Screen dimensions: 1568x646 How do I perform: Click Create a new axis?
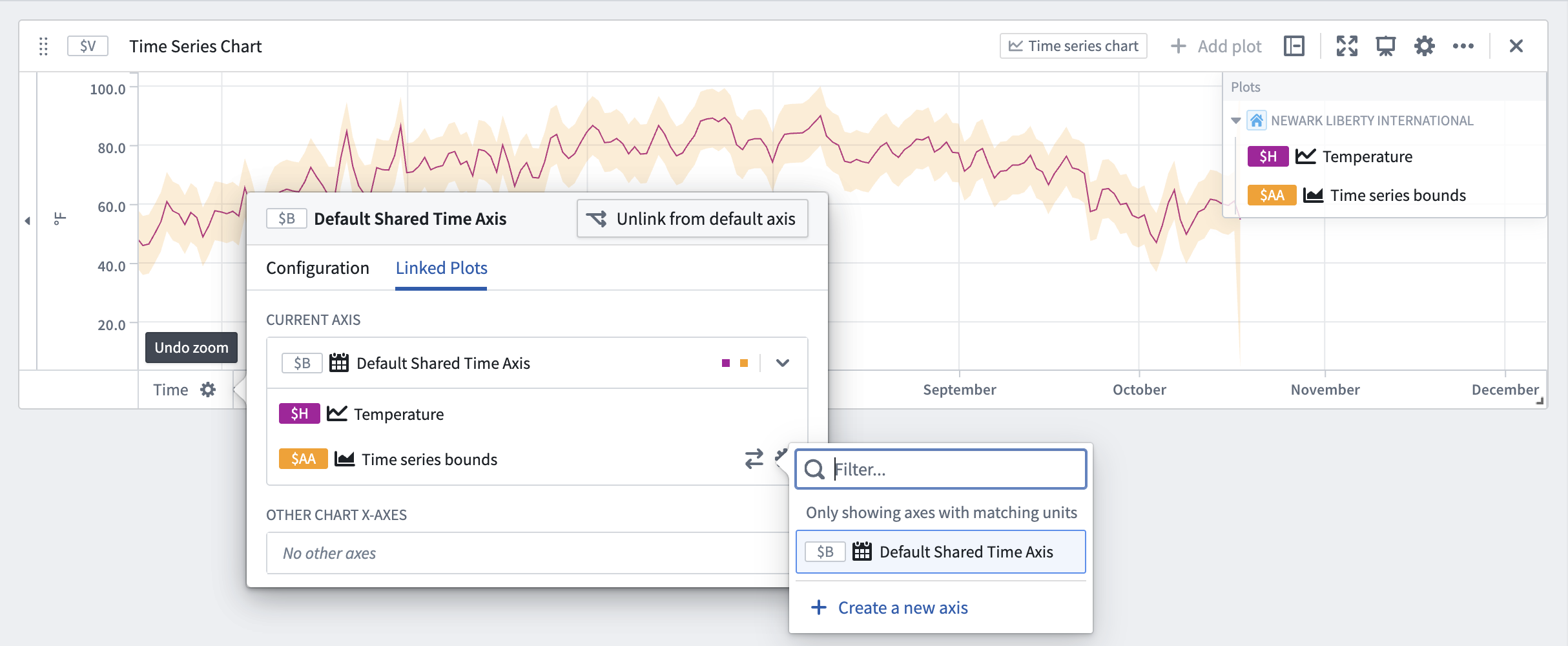click(x=902, y=607)
